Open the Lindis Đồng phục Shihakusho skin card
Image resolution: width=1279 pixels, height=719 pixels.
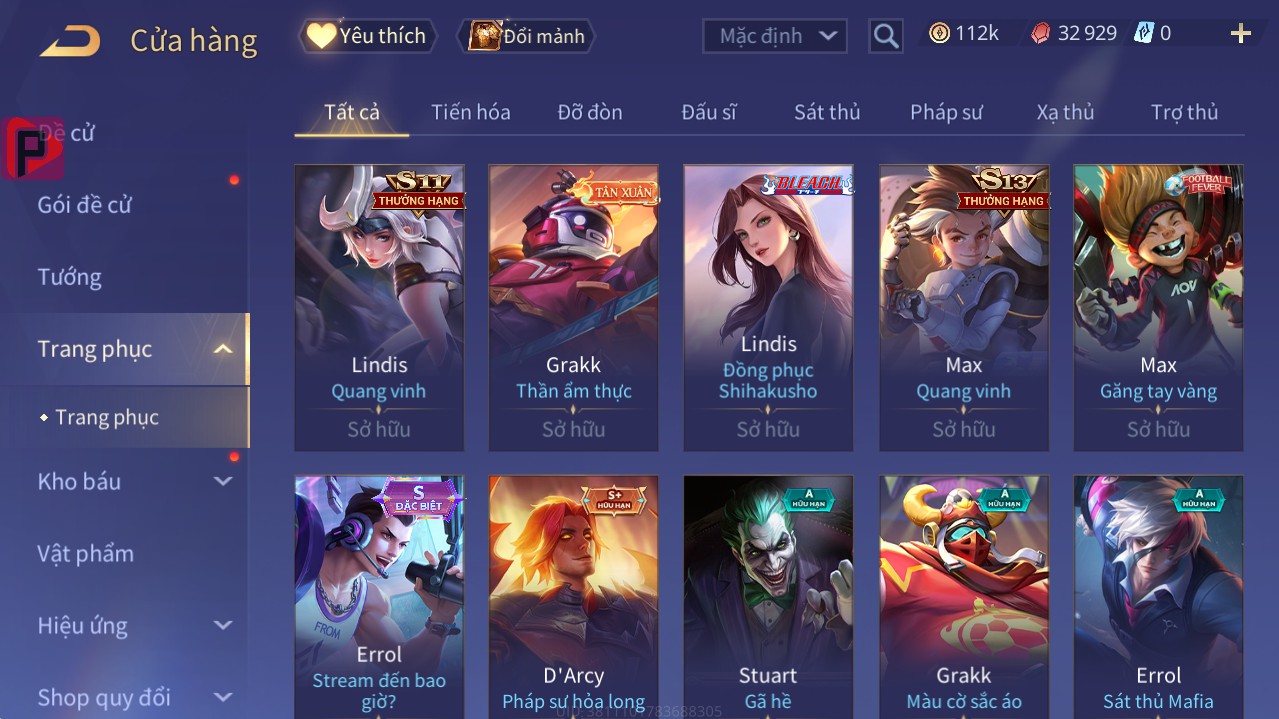click(768, 308)
